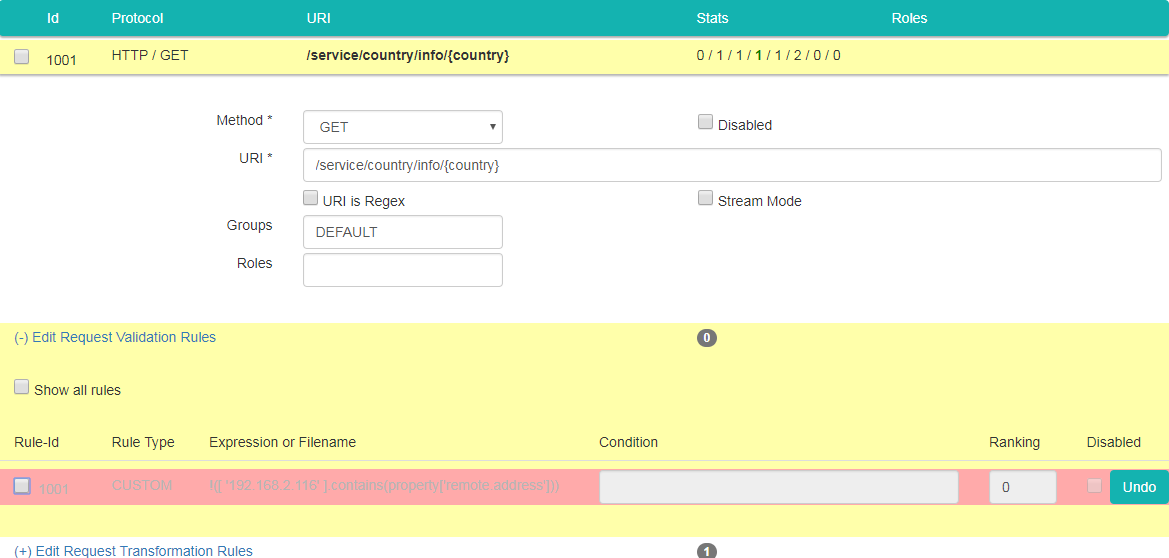Click the rule's Condition input field

pyautogui.click(x=778, y=487)
